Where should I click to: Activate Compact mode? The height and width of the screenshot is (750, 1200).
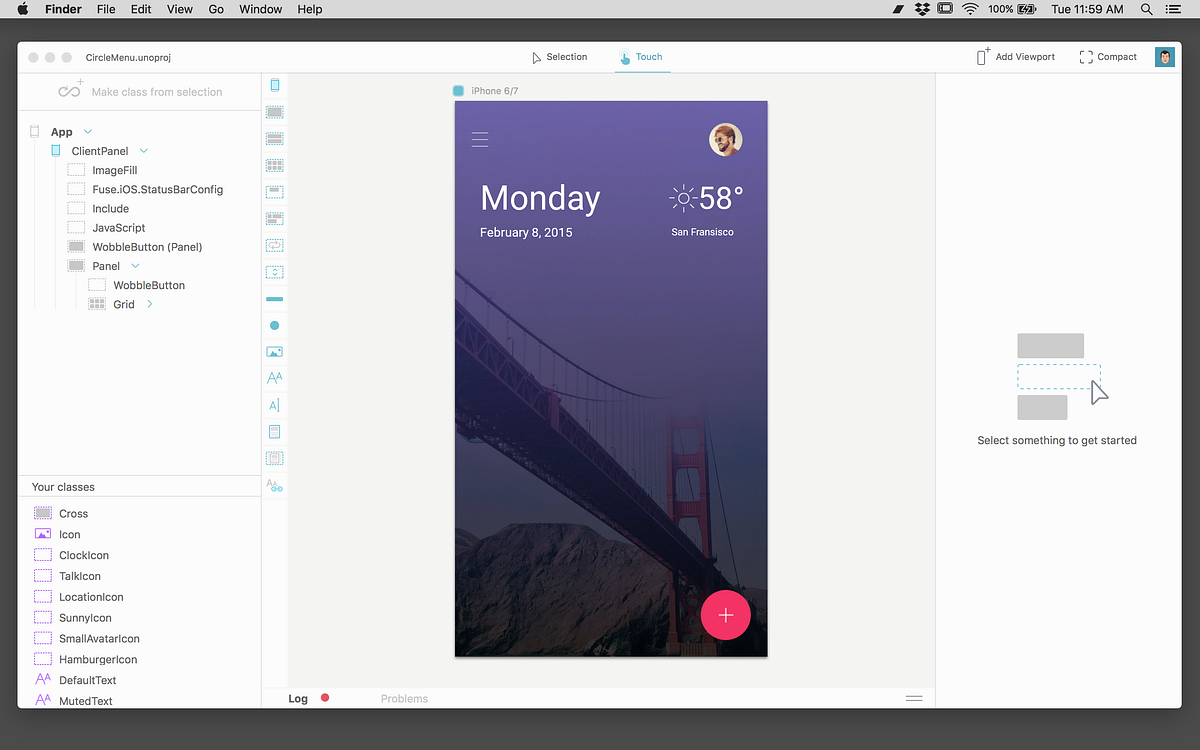point(1107,57)
